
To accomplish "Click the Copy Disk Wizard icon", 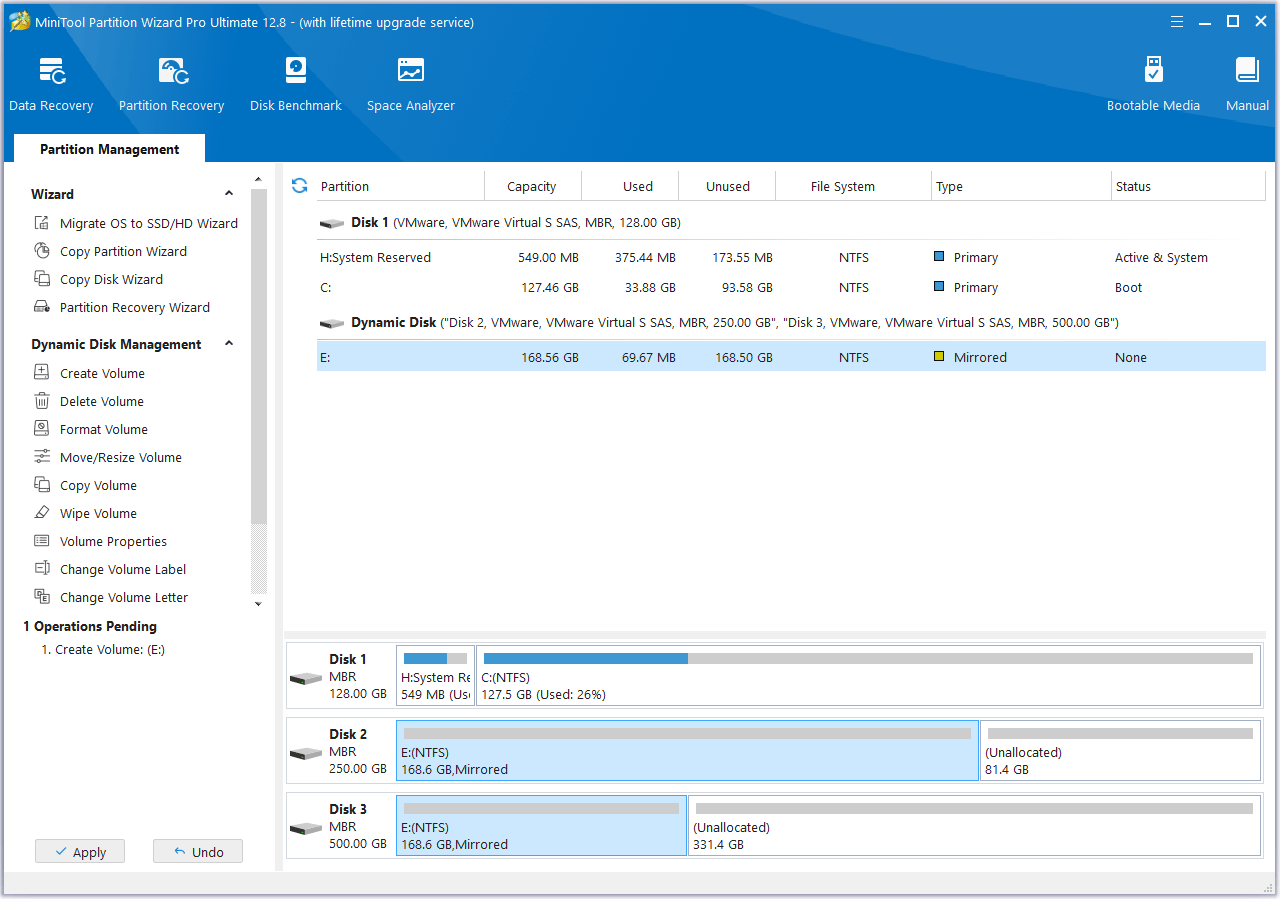I will pos(42,279).
